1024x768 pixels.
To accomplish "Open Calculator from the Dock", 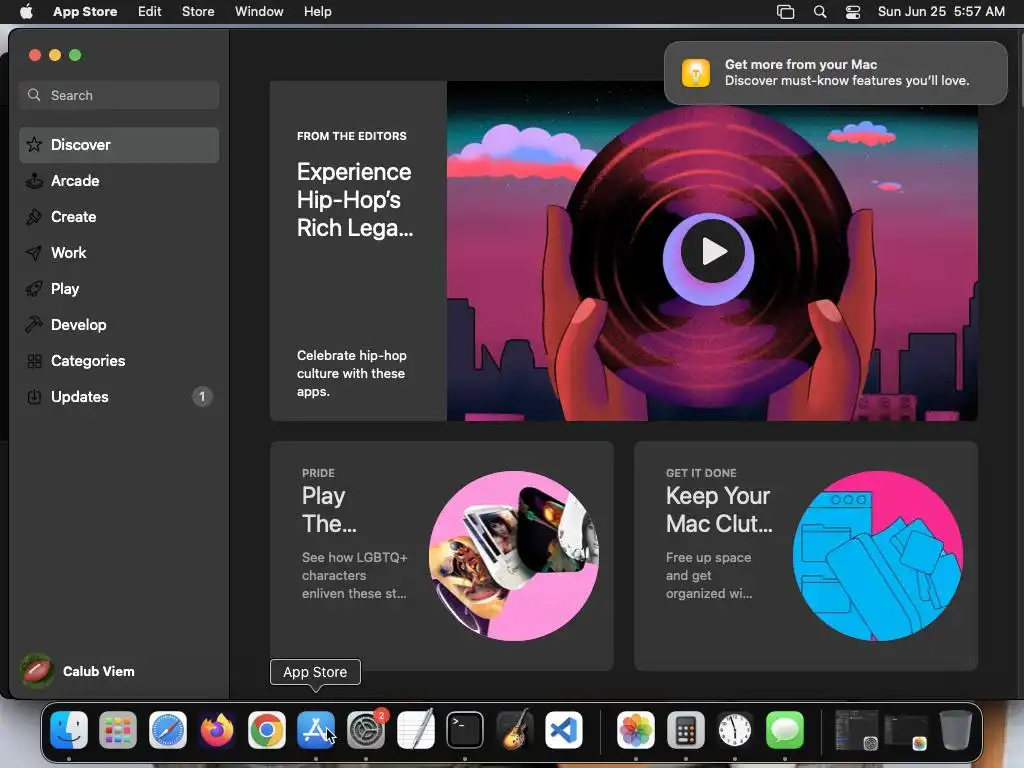I will [686, 730].
